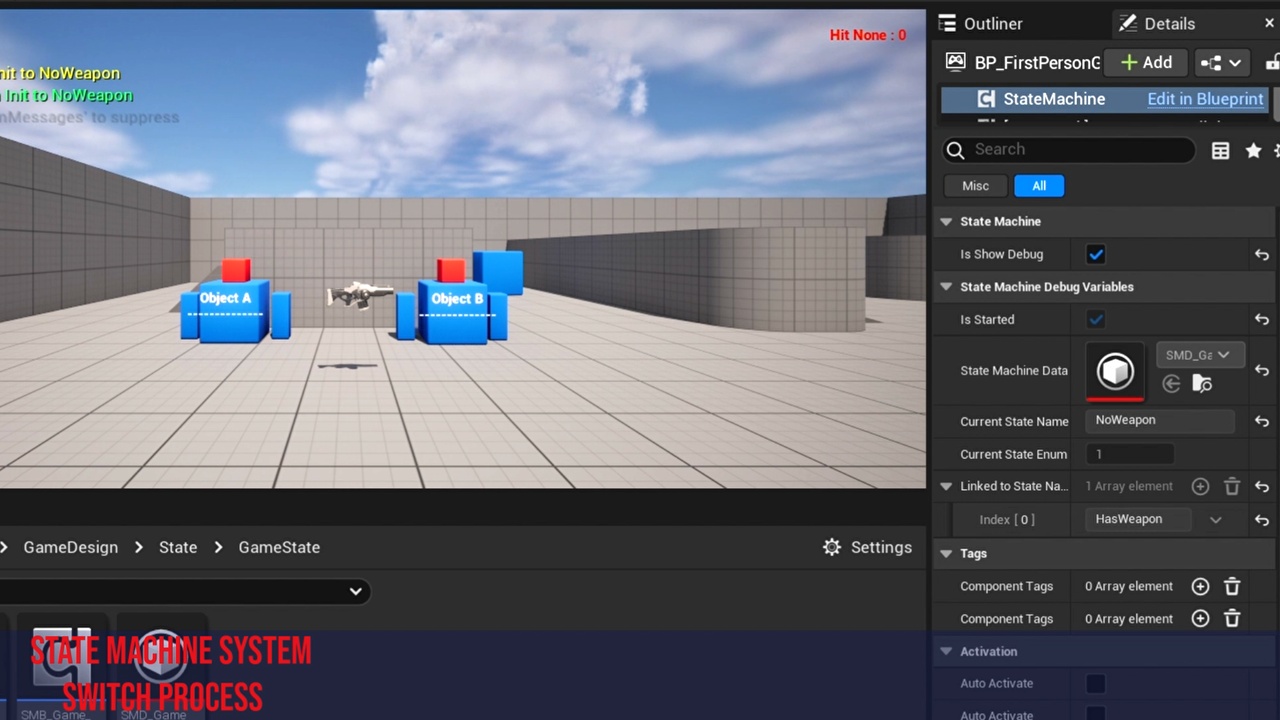Close the Details tab
Image resolution: width=1280 pixels, height=720 pixels.
(x=1269, y=24)
